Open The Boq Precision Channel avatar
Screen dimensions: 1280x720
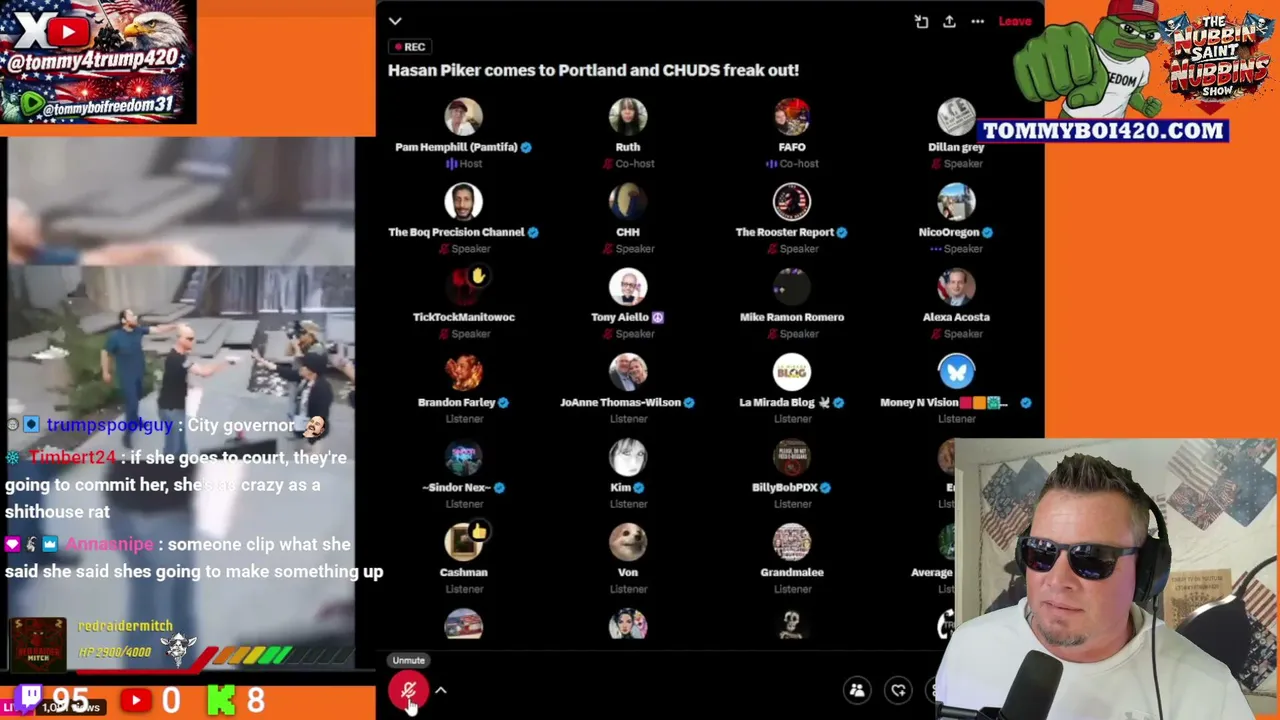(463, 202)
